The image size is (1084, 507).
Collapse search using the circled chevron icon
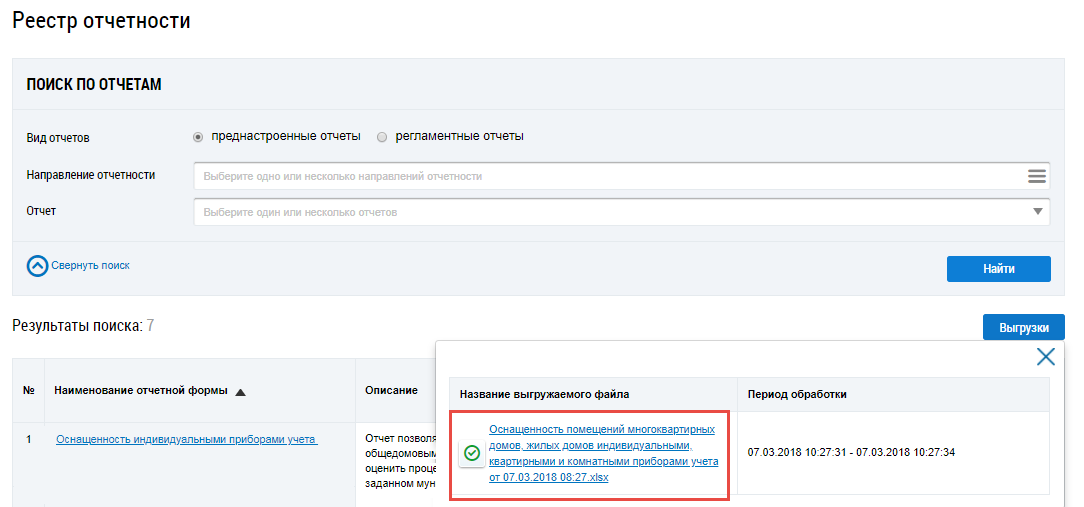(x=37, y=266)
